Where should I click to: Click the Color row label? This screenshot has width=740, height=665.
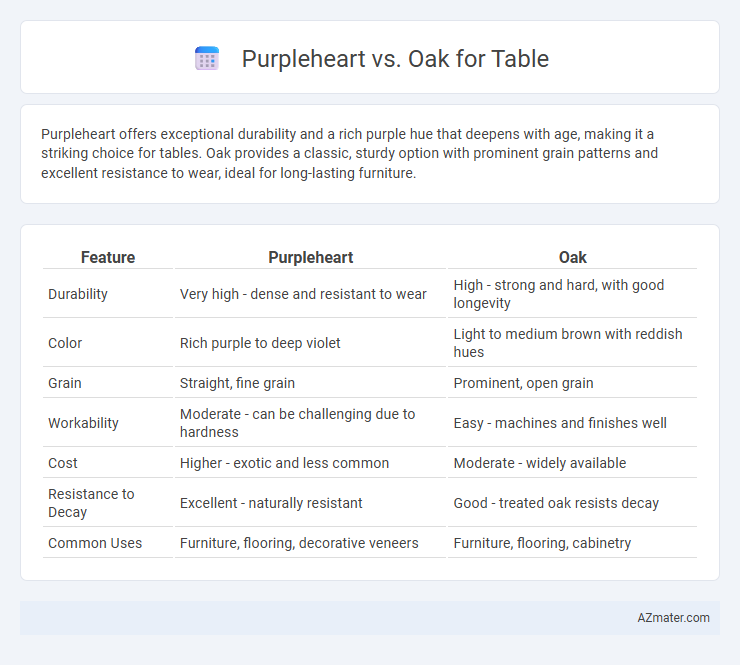point(65,343)
